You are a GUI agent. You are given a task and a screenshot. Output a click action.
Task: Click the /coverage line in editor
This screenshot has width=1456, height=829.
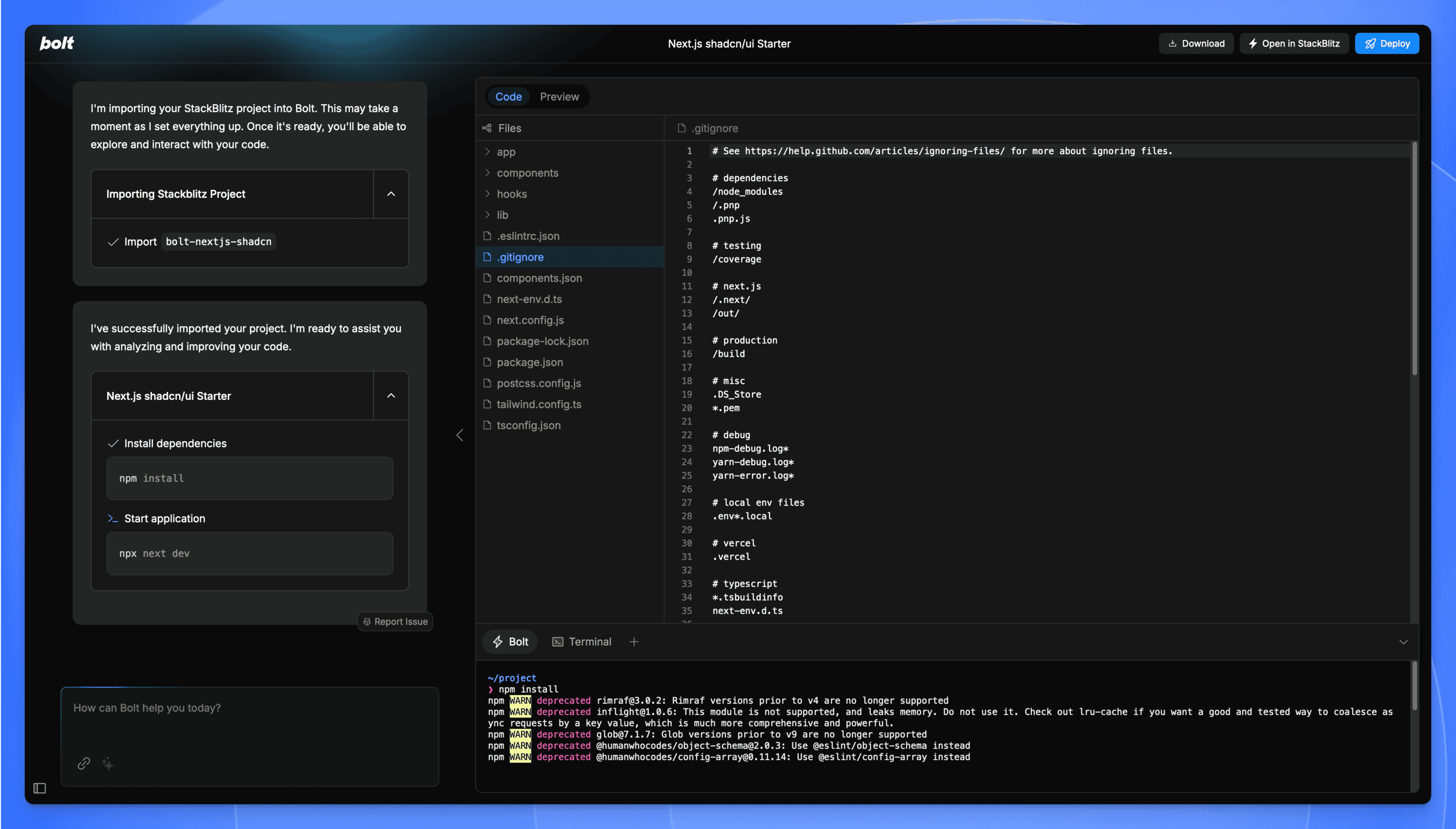736,260
